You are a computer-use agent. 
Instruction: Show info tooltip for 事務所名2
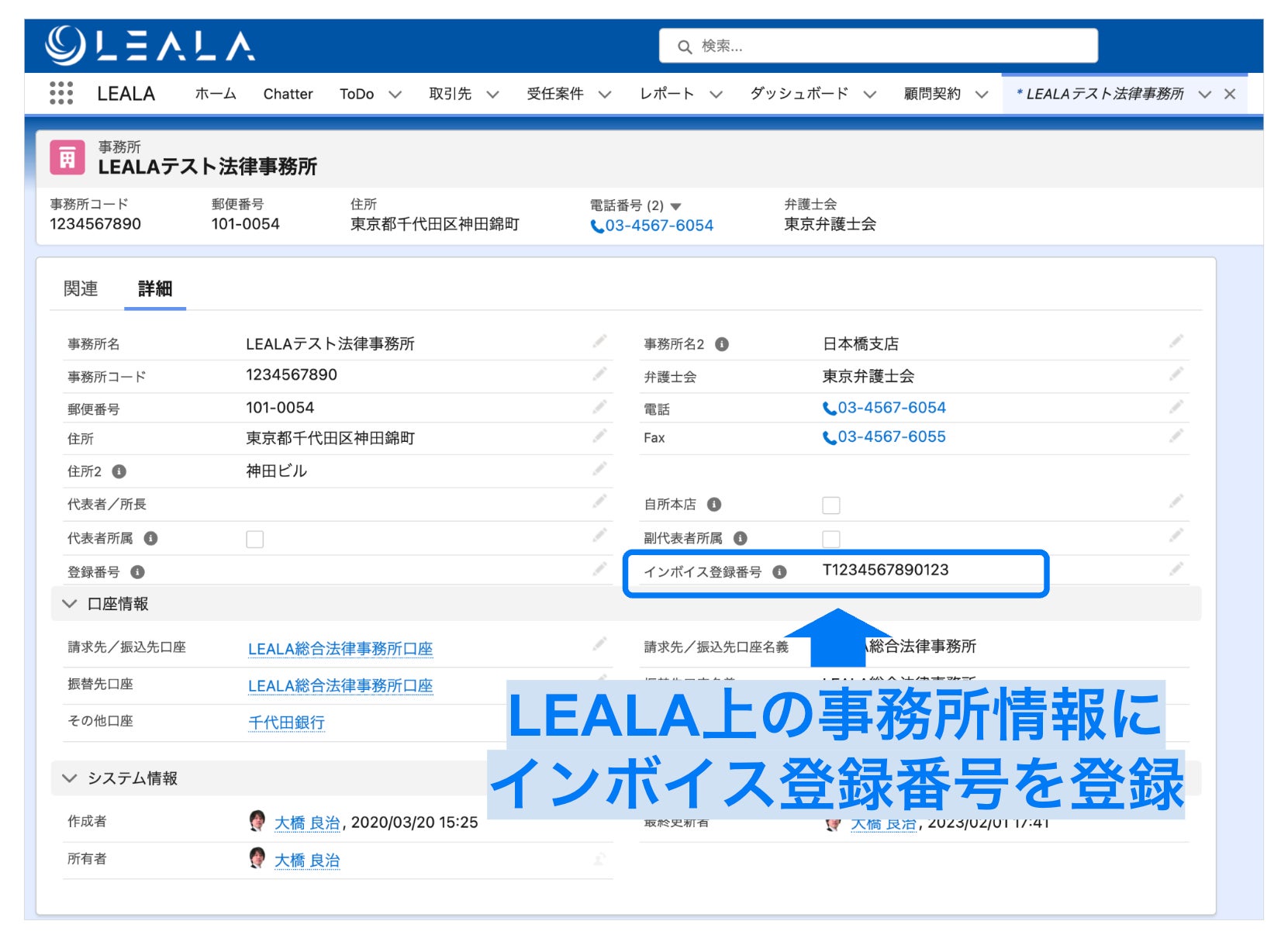(x=722, y=344)
